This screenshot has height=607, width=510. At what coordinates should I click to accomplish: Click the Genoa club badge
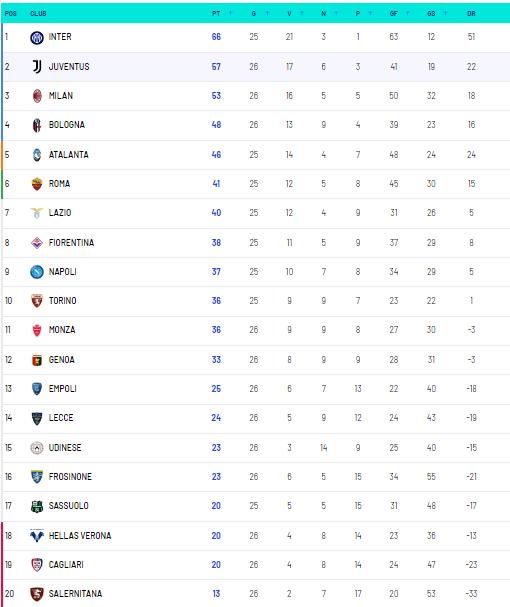click(x=37, y=360)
